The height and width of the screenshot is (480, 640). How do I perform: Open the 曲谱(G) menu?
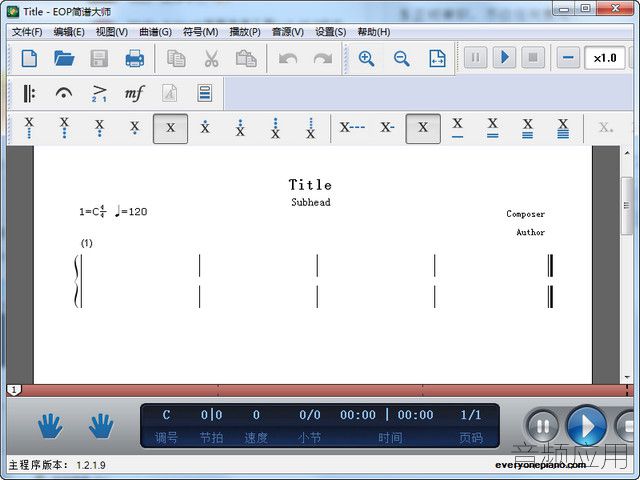(x=156, y=32)
